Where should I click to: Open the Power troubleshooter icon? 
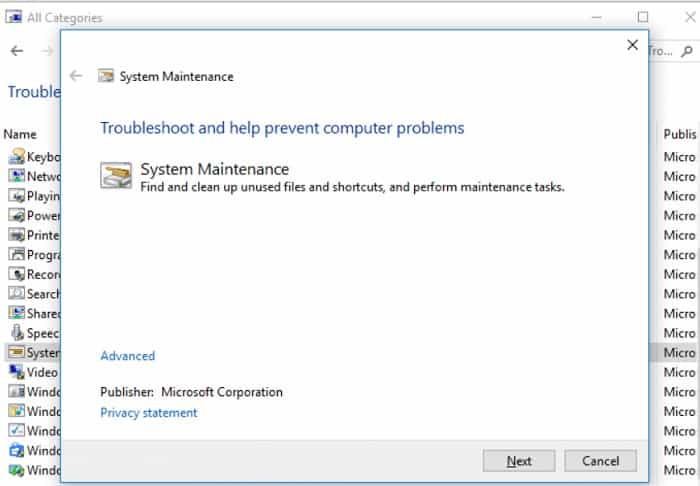[x=17, y=215]
